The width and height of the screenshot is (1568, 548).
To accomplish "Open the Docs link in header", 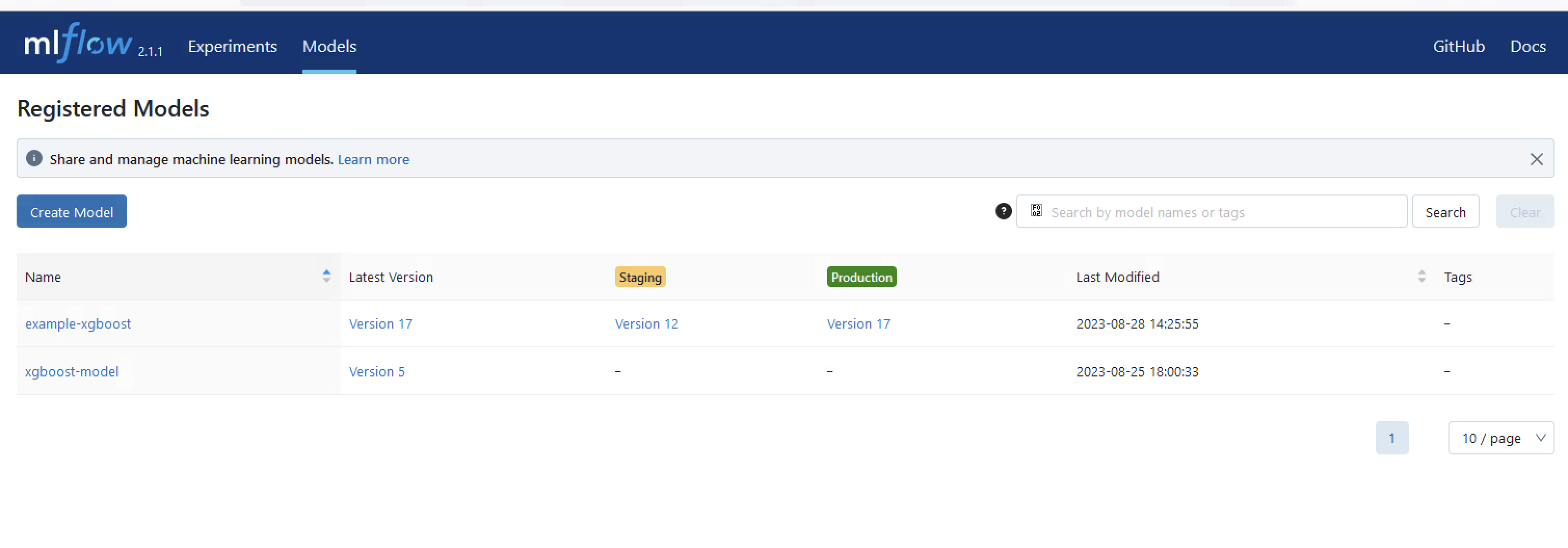I will 1528,46.
